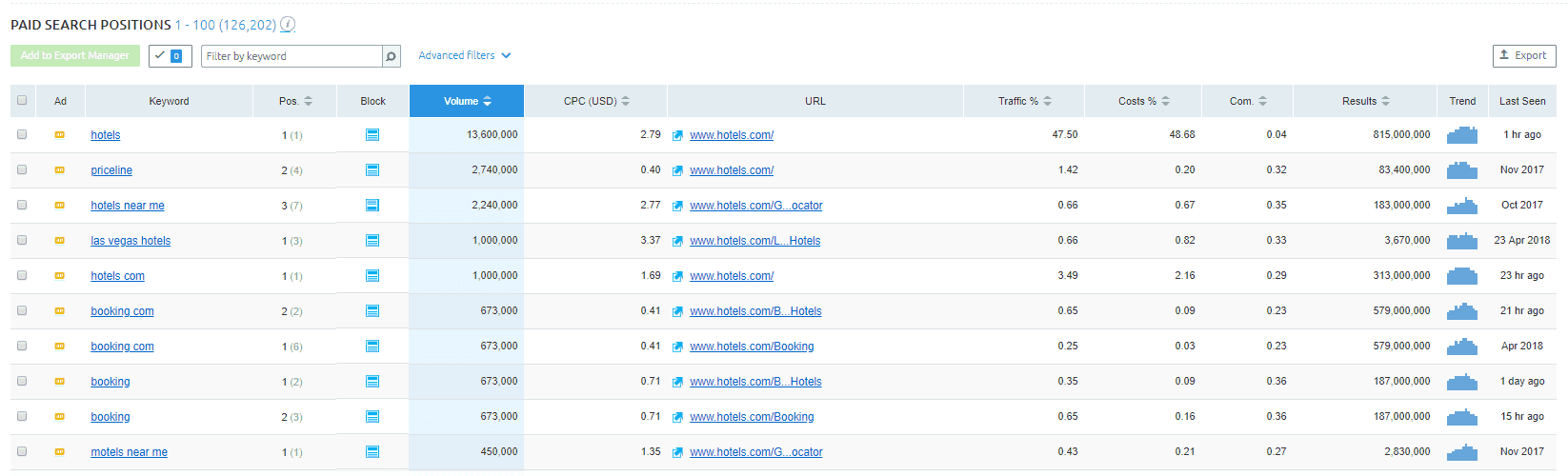Screen dimensions: 1568x476
Task: Open external link icon for las vegas hotels URL
Action: point(677,242)
